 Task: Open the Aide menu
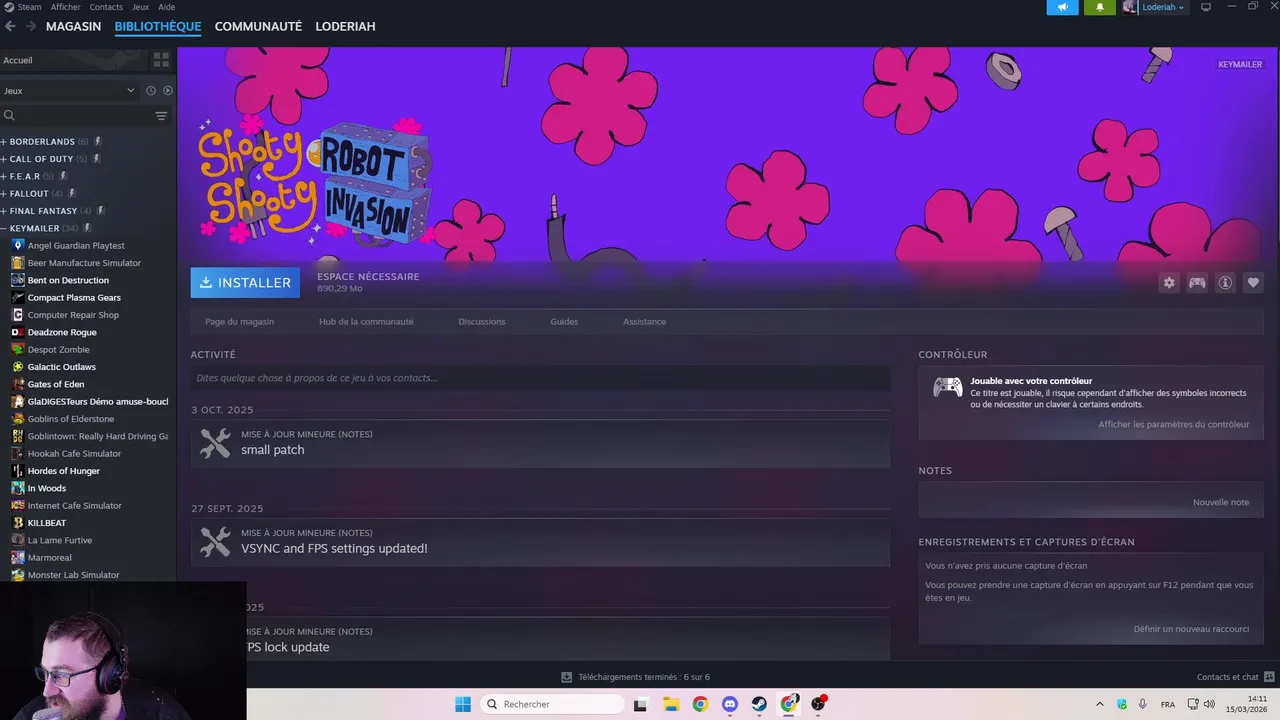tap(166, 7)
